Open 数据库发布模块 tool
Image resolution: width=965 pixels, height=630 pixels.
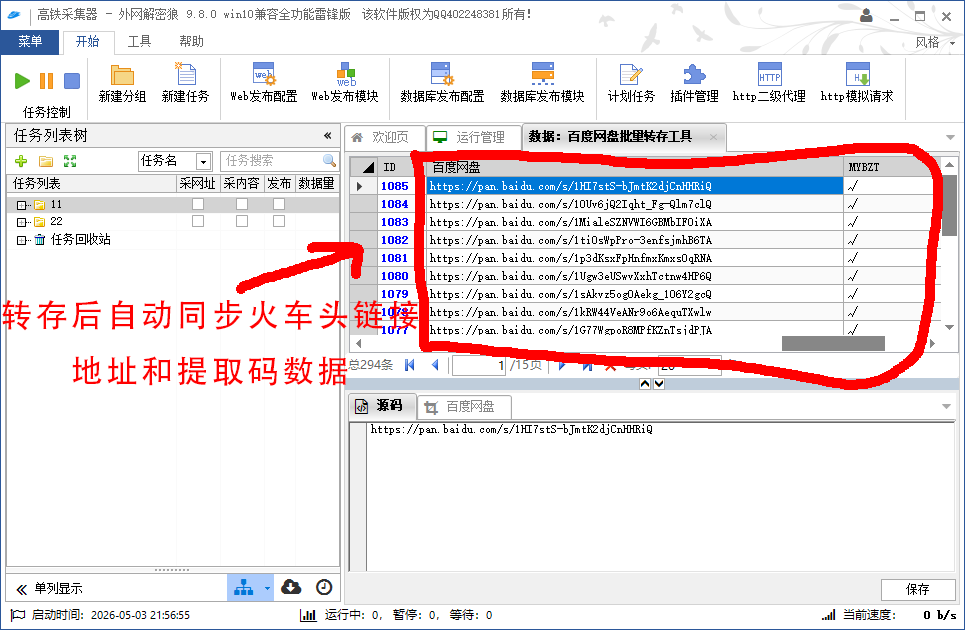(542, 82)
